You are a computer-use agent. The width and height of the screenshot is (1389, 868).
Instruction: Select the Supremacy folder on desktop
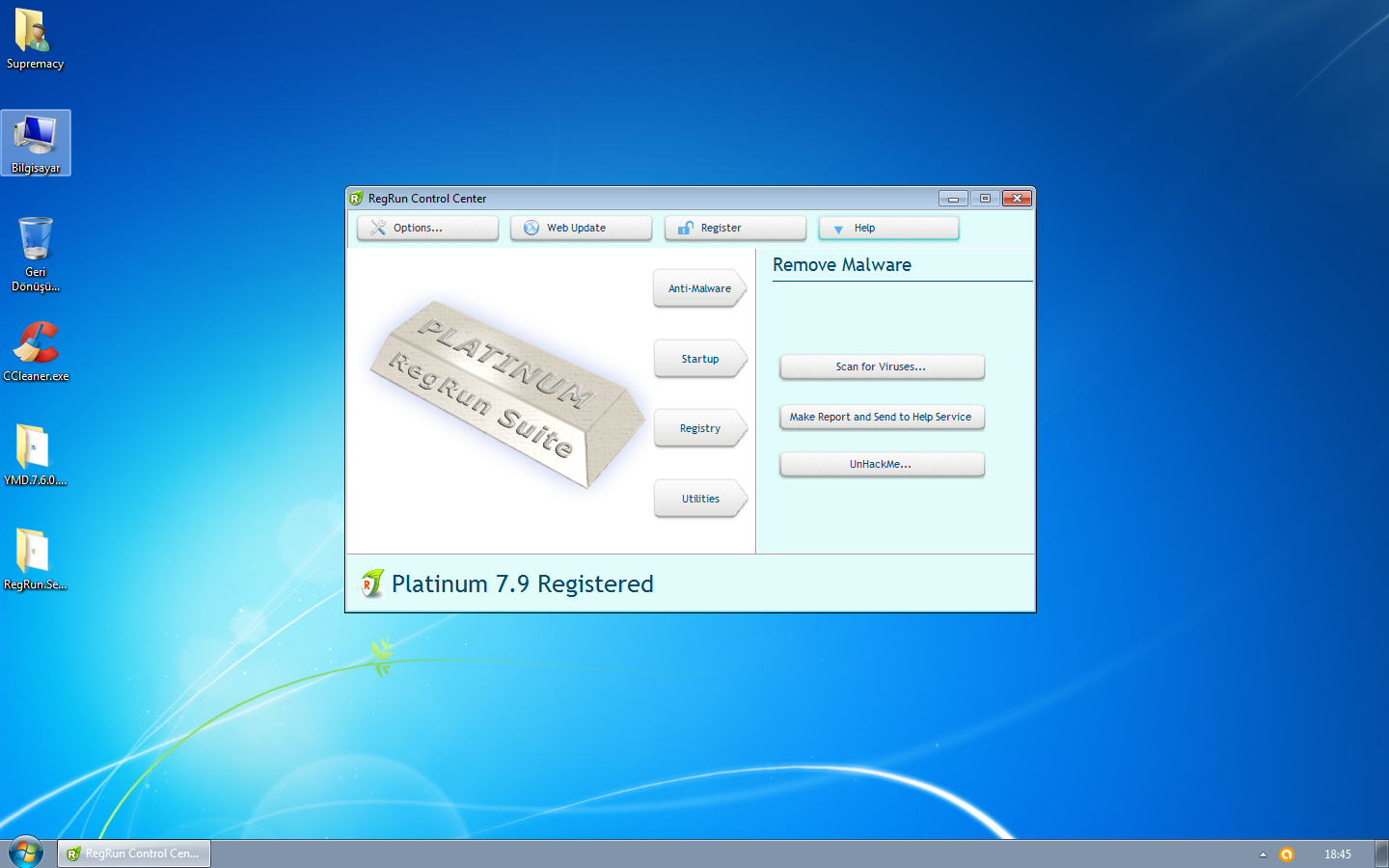point(35,40)
